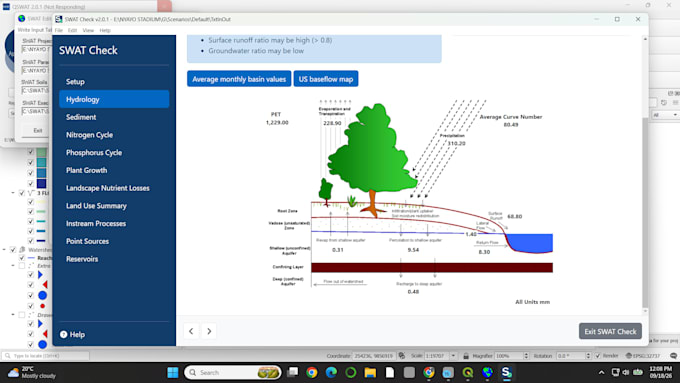
Task: Open the EPSG:32737 CRS indicator
Action: (x=643, y=356)
